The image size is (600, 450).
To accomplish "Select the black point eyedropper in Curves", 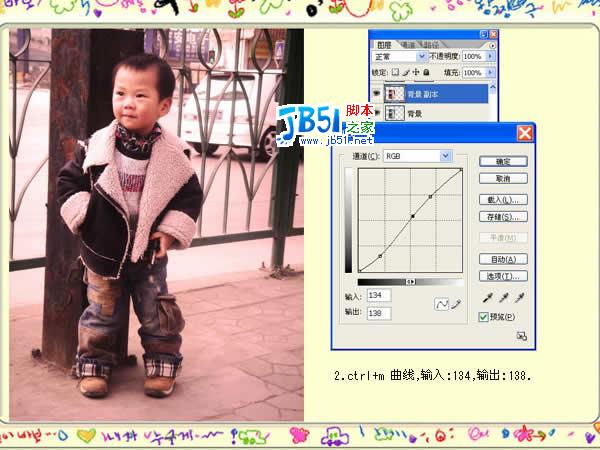I will (488, 298).
